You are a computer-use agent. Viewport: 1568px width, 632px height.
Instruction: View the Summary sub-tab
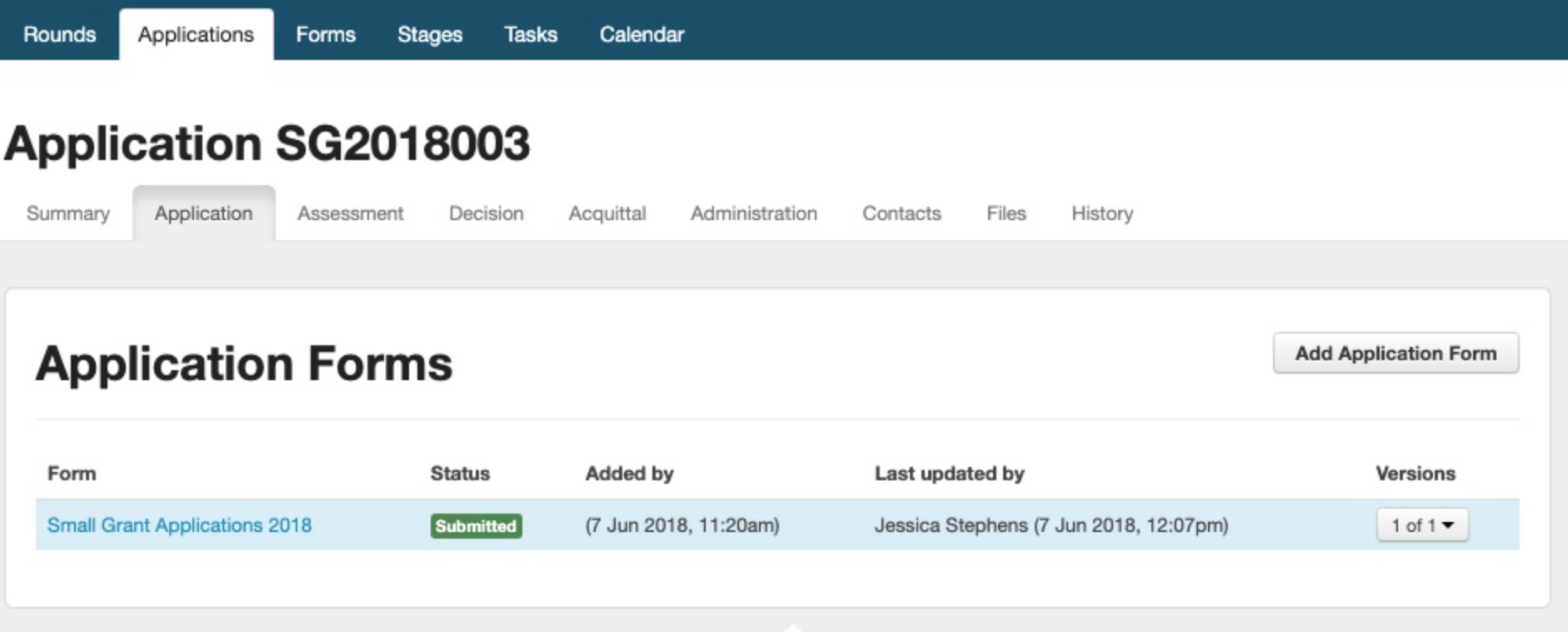point(68,213)
